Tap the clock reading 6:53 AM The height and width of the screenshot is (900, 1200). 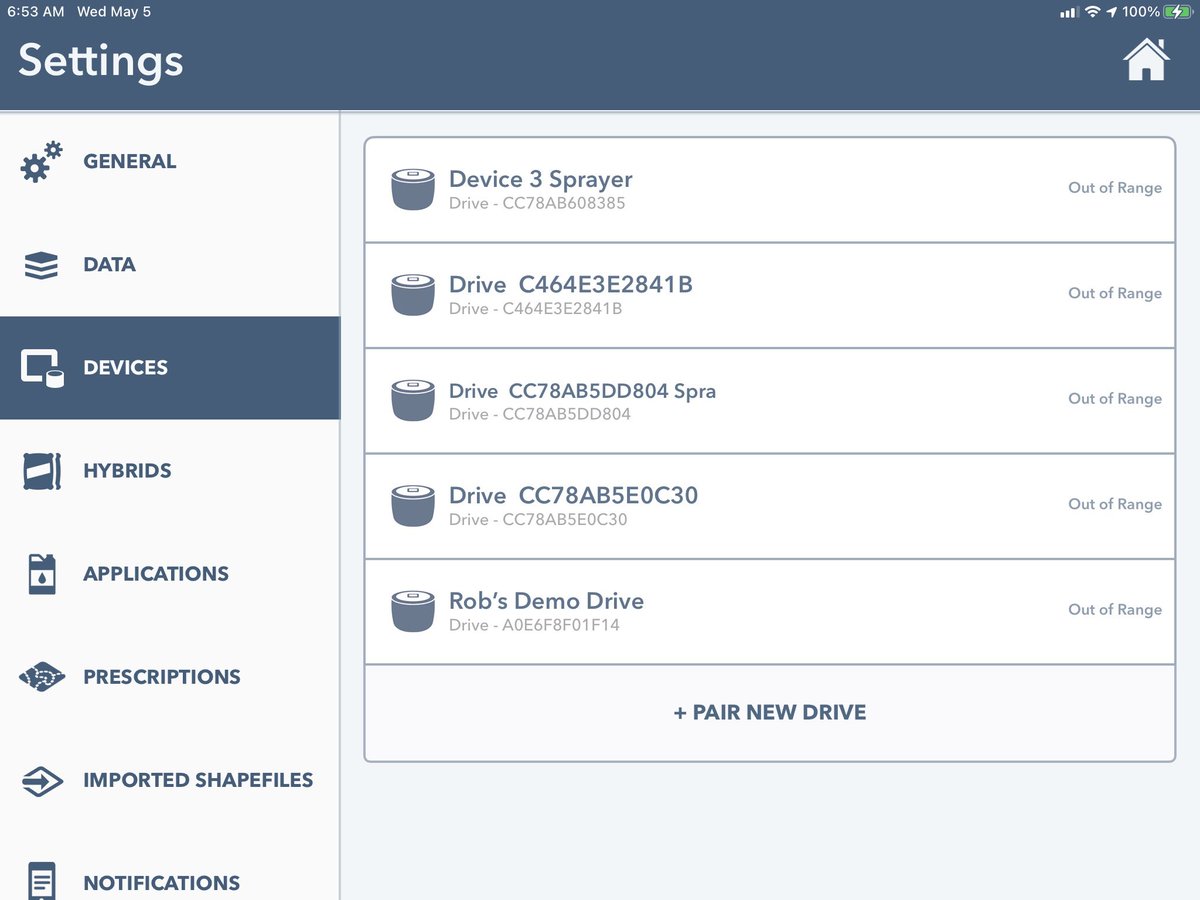(36, 12)
